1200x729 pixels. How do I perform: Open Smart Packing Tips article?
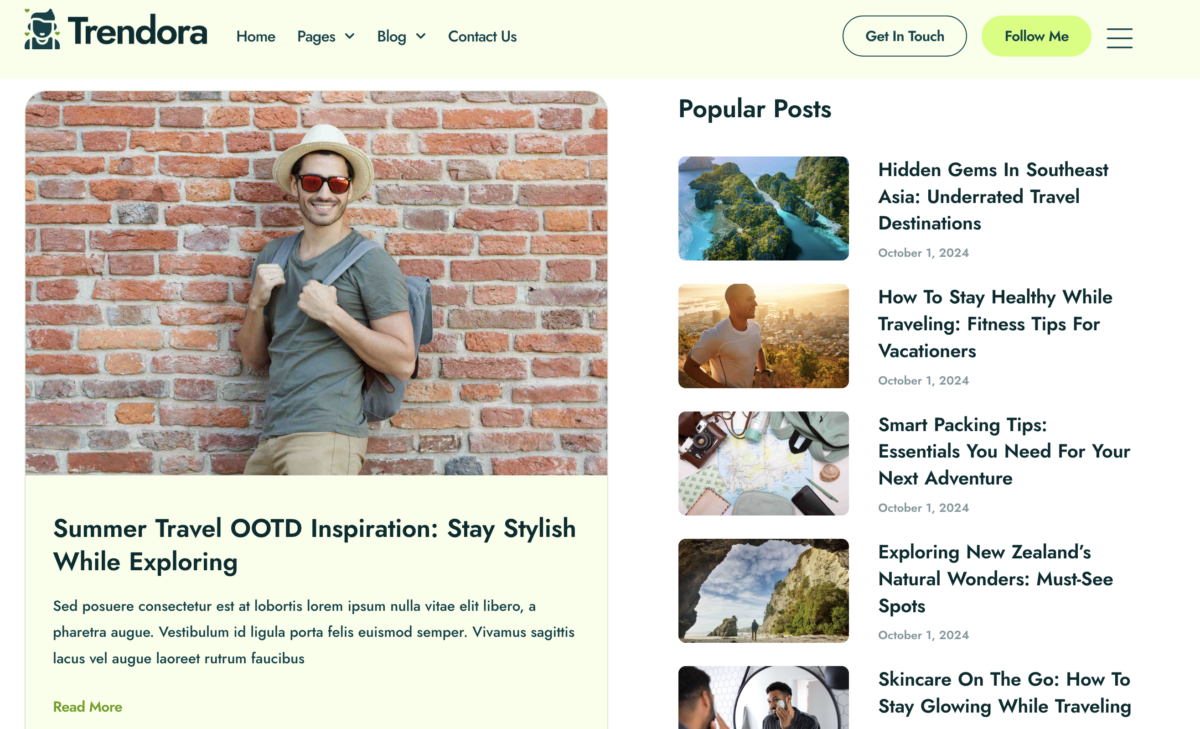click(1004, 451)
